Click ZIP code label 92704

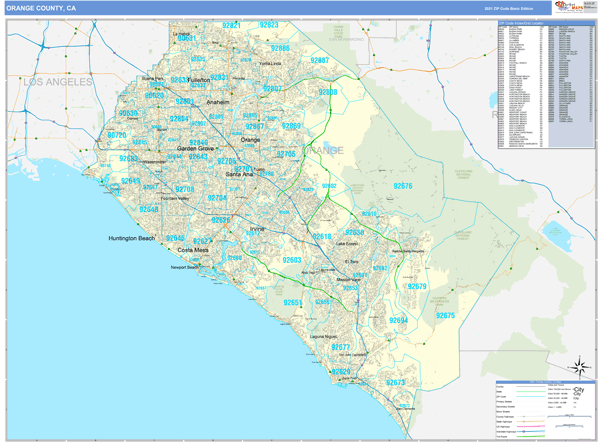tap(217, 198)
